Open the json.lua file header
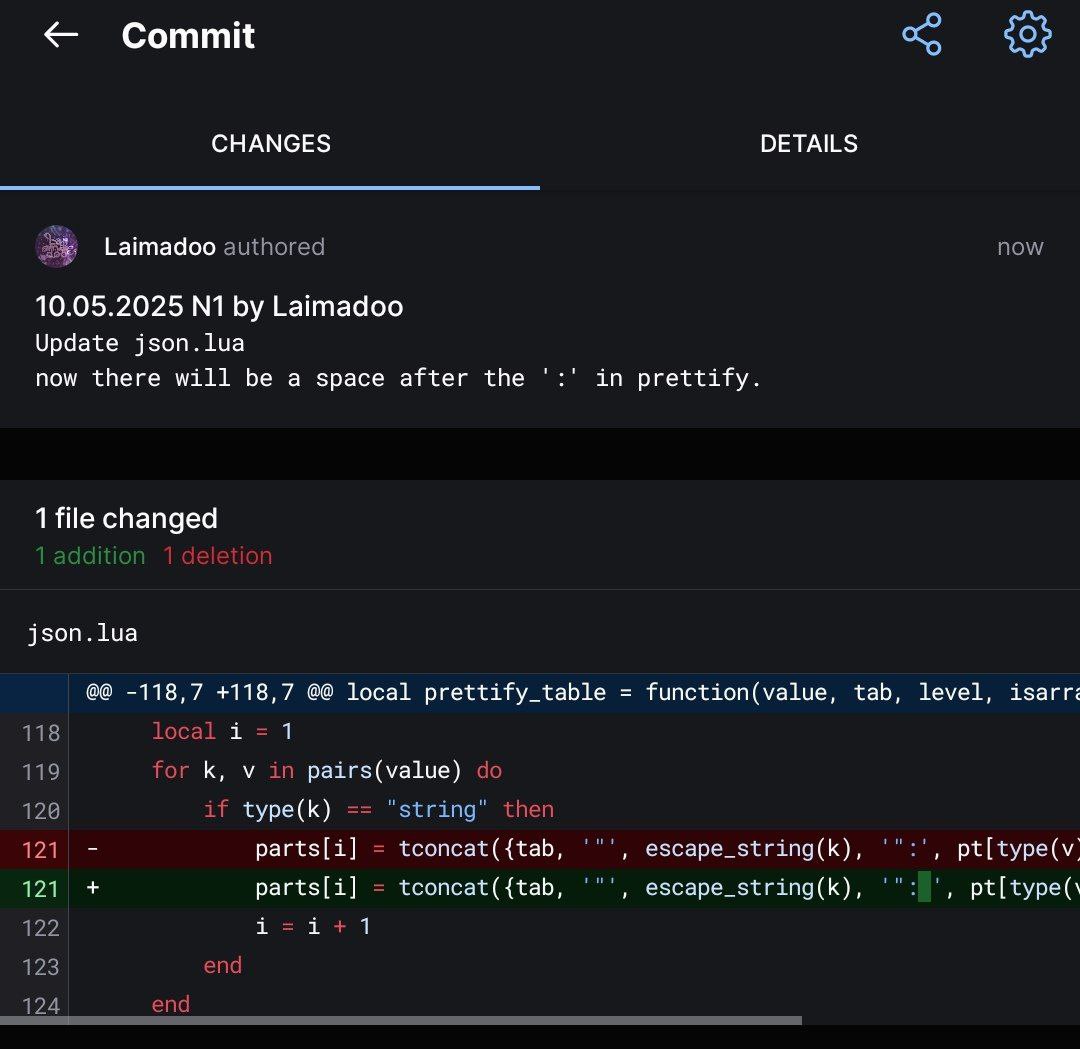Screen dimensions: 1080x1049 pos(83,633)
